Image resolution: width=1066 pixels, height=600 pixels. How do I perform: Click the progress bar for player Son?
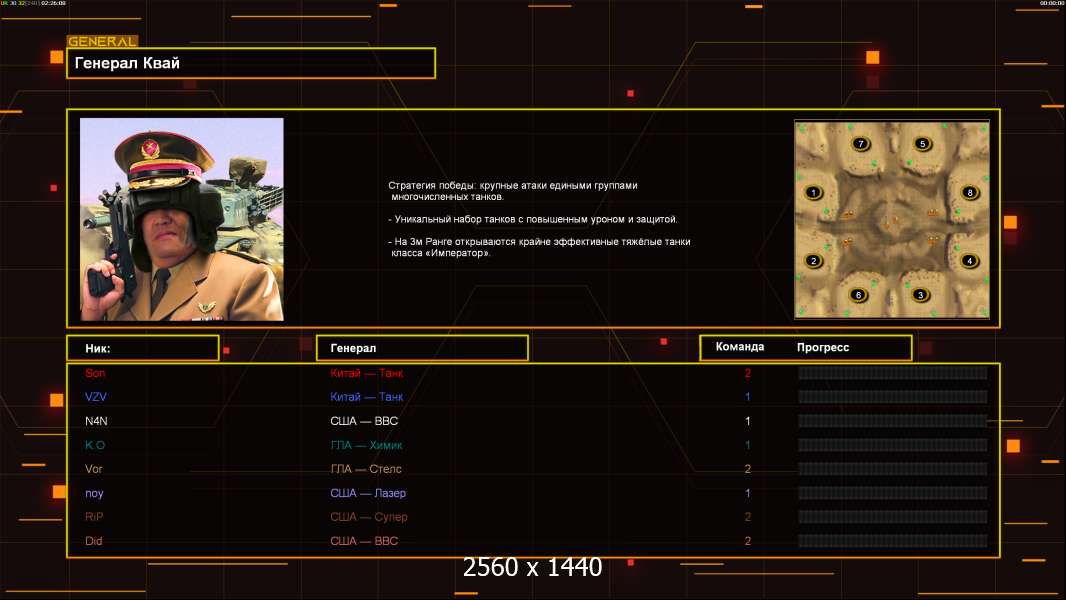[892, 373]
